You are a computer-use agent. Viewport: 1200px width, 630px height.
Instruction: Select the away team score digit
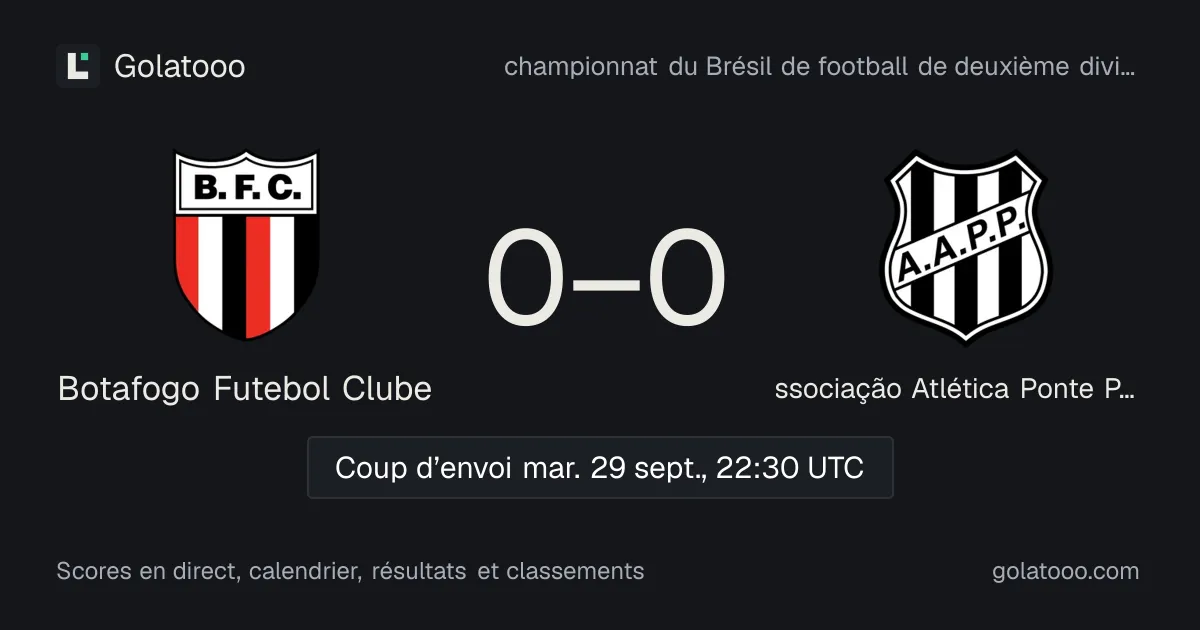tap(686, 276)
